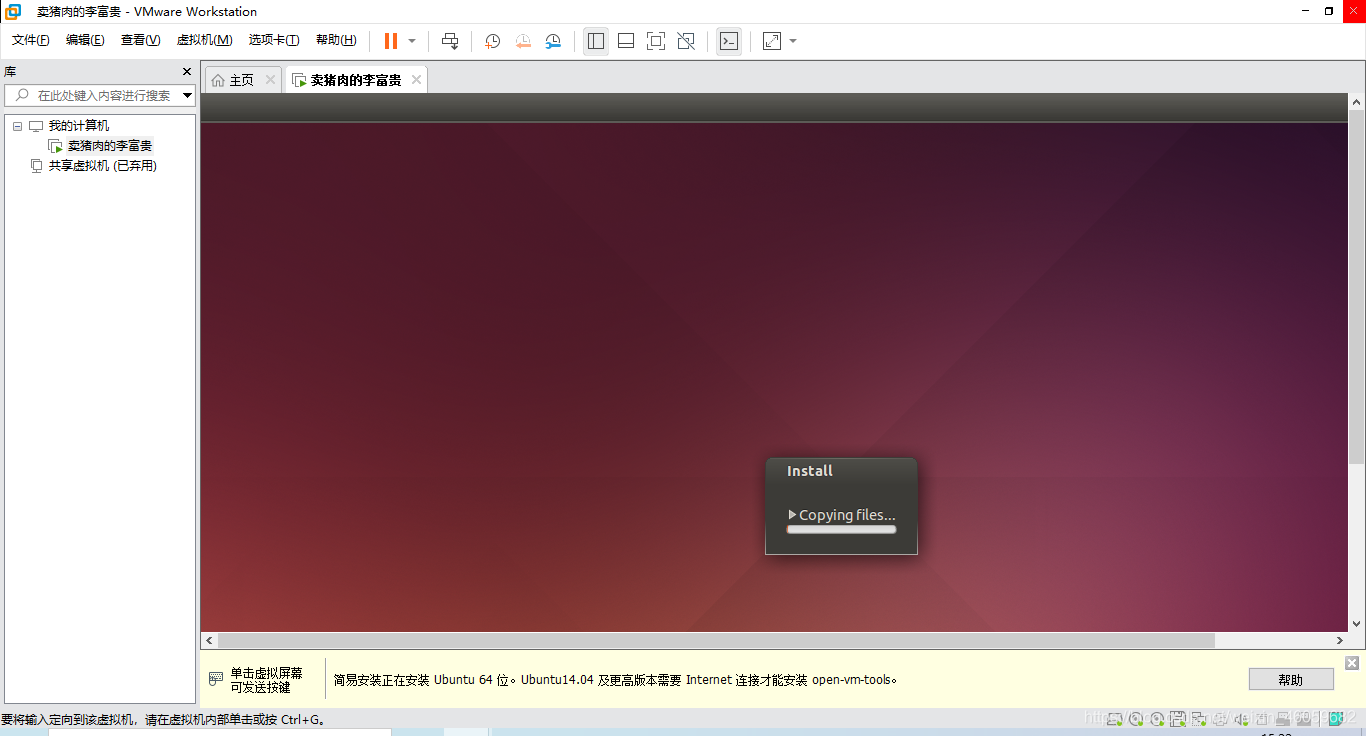Click the stretch guest display icon
The height and width of the screenshot is (736, 1366).
point(772,41)
